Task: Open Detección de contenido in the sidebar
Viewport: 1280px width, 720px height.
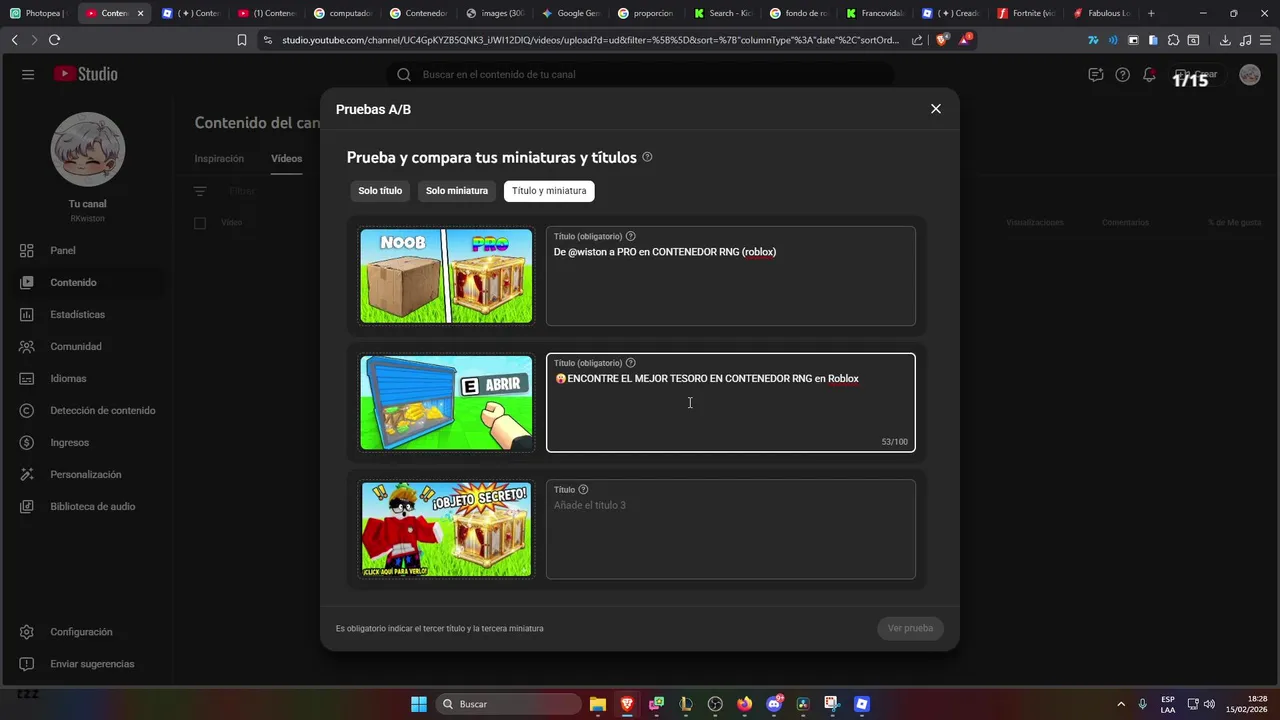Action: (86, 410)
